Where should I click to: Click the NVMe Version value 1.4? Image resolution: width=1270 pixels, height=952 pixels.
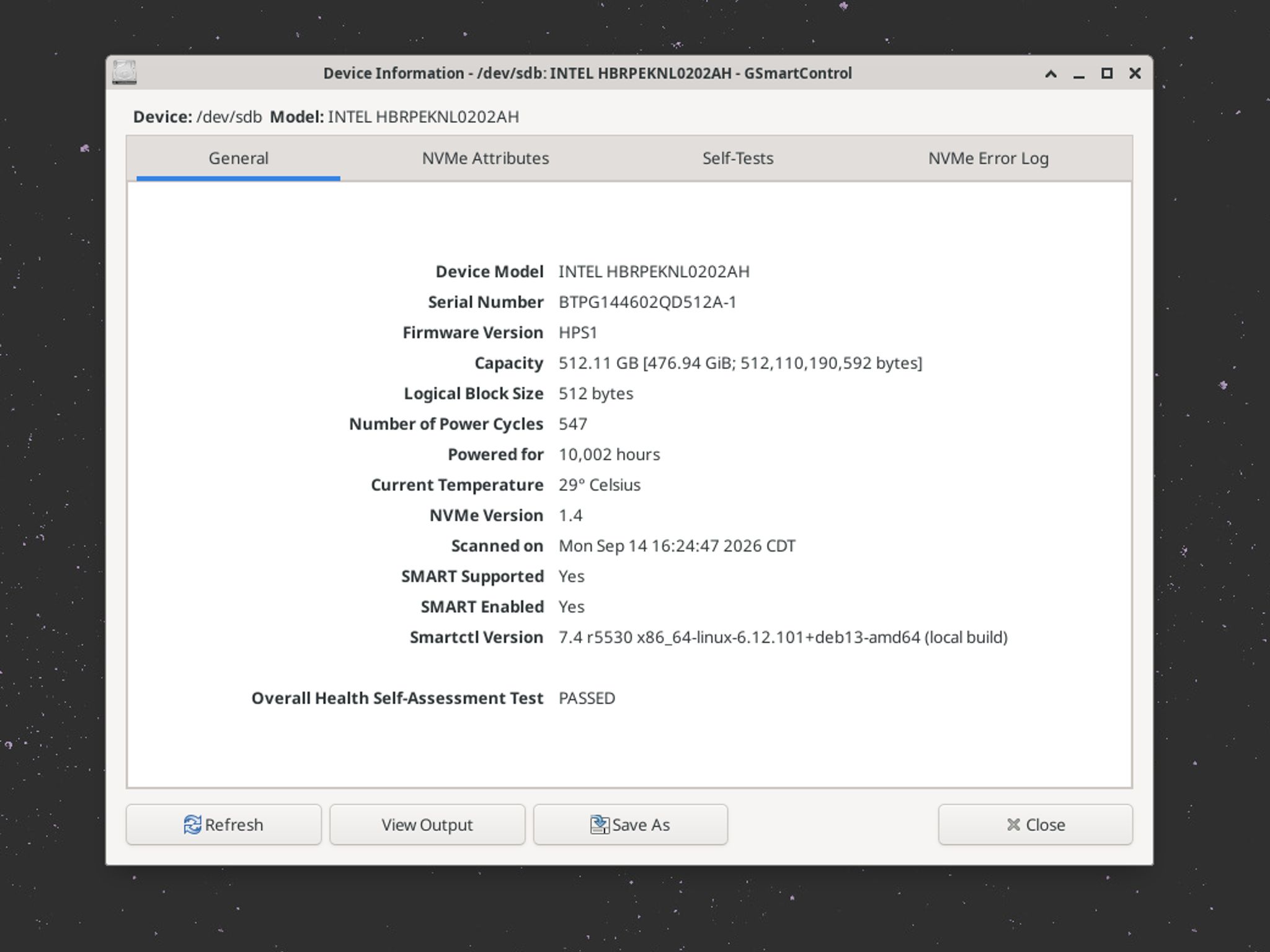click(571, 516)
